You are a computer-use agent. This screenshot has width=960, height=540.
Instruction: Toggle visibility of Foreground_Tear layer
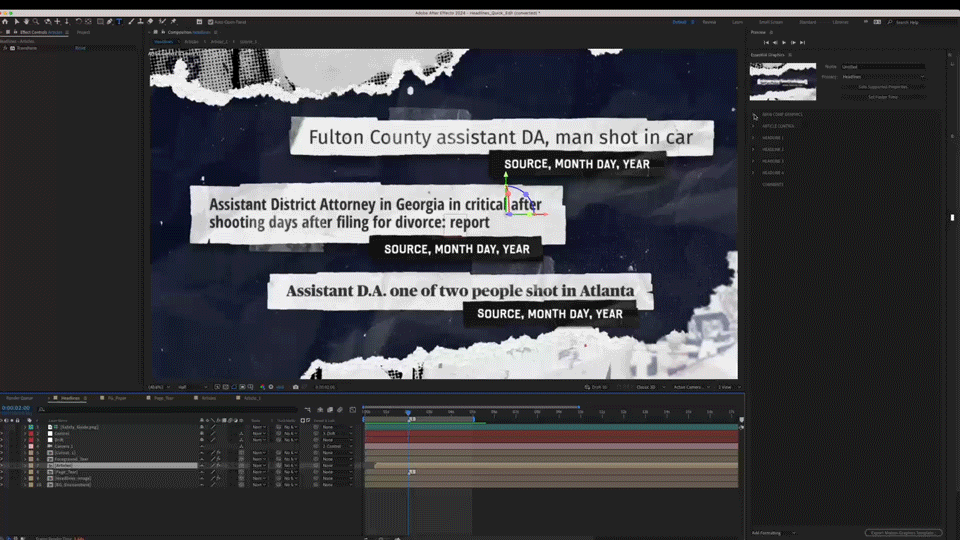[2, 459]
